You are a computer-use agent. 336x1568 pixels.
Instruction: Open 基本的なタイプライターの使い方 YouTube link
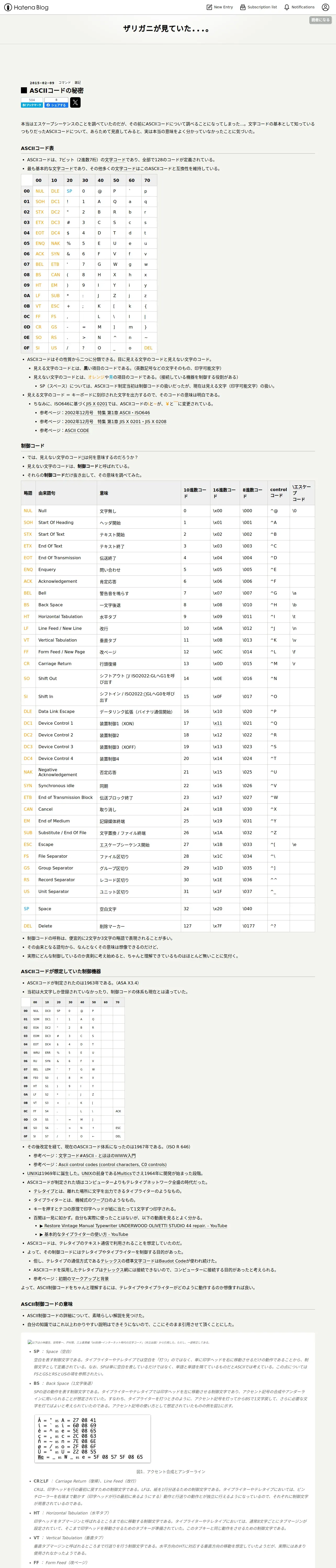click(x=83, y=1235)
